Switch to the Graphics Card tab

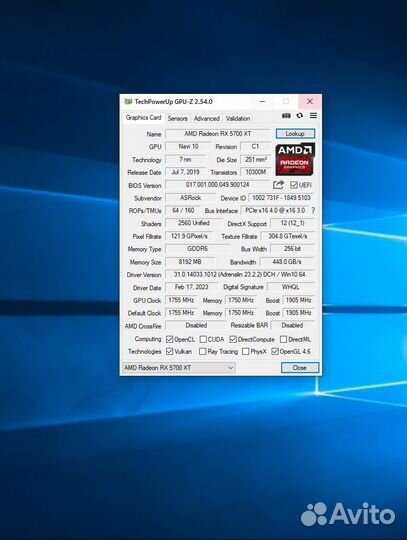tap(143, 117)
